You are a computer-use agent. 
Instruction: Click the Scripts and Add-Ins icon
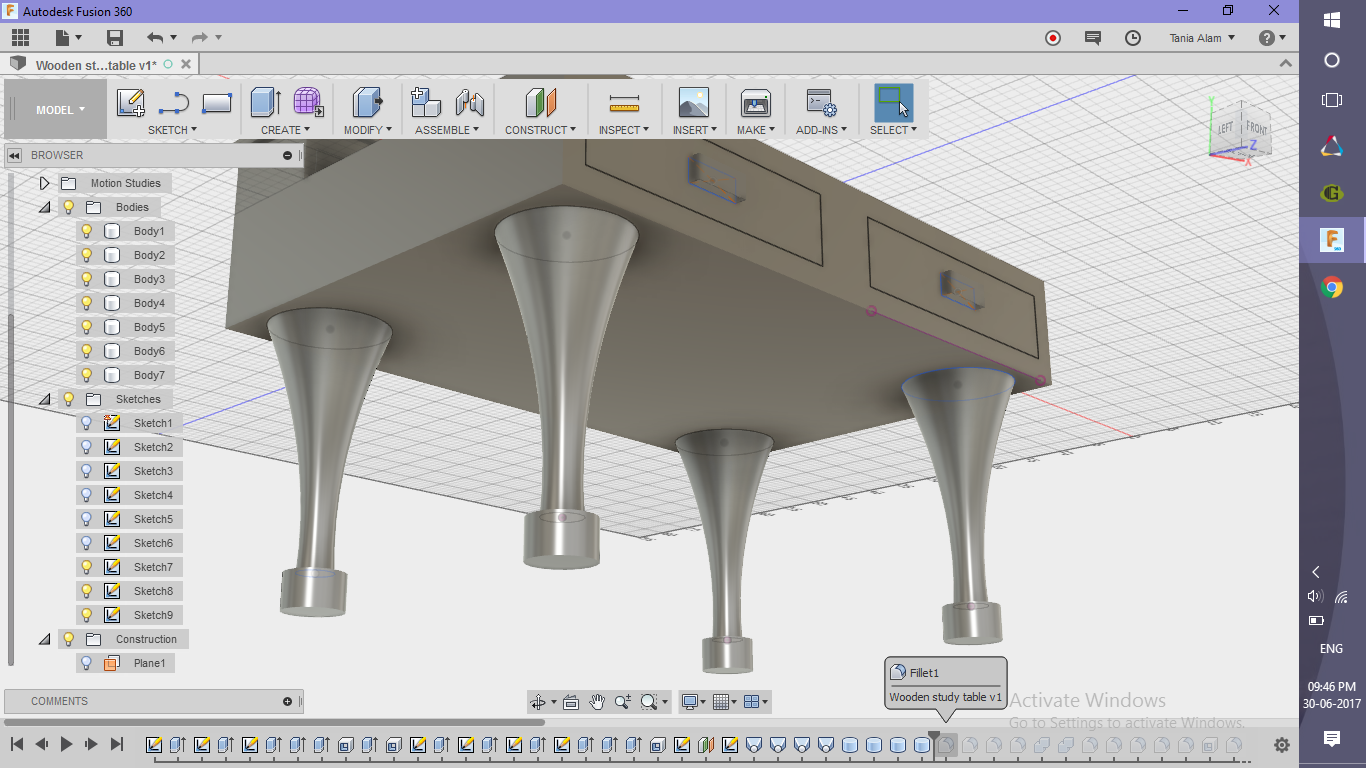point(822,102)
